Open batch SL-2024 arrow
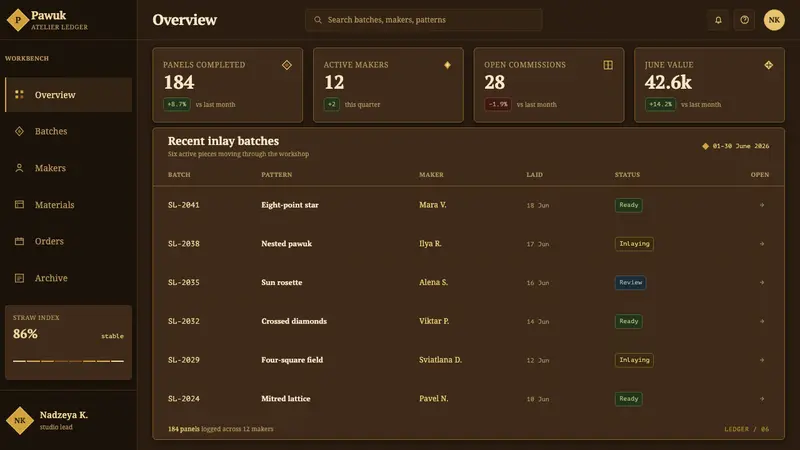 762,399
